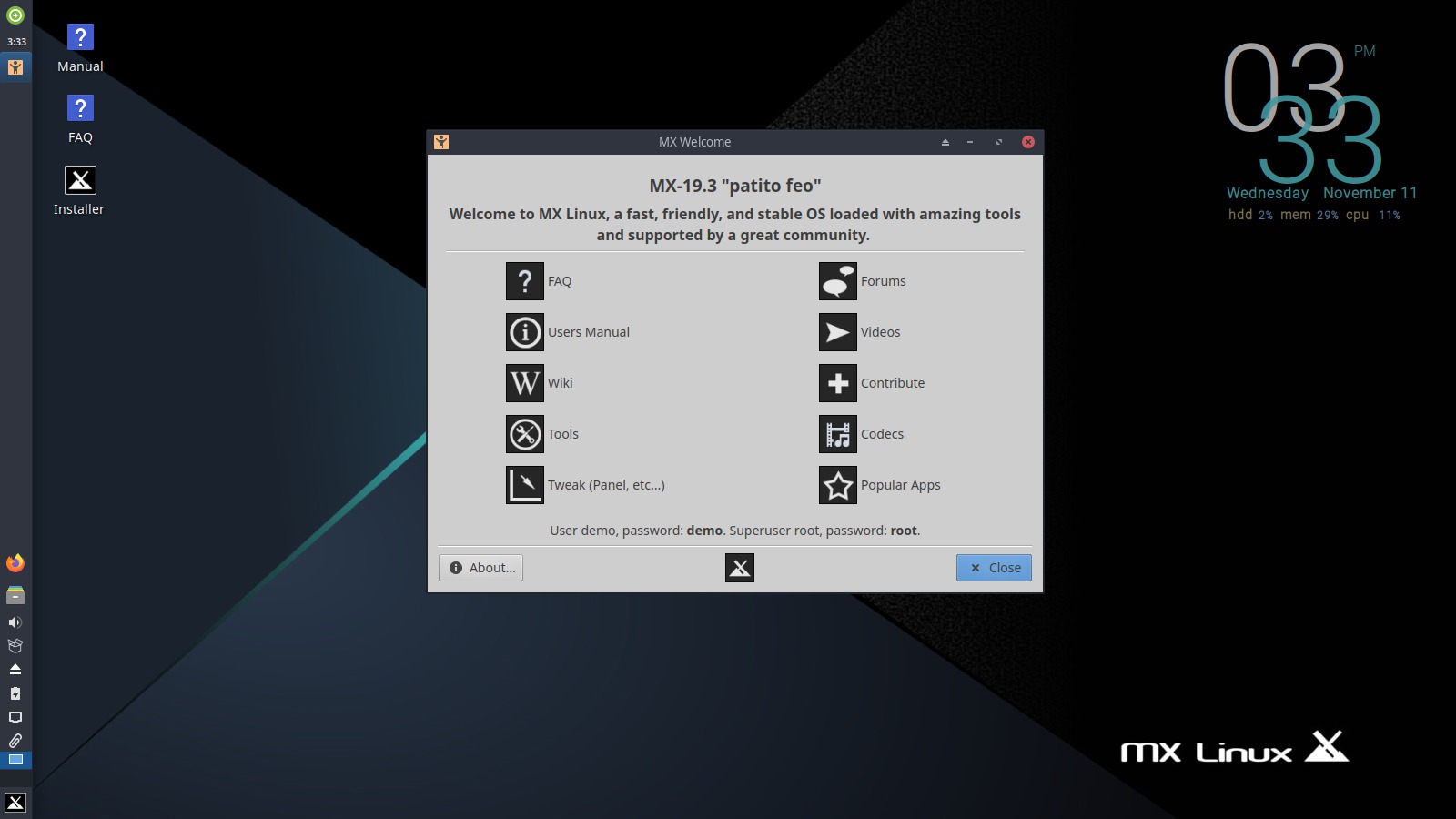Click the Contribute plus icon
Viewport: 1456px width, 819px height.
[838, 383]
